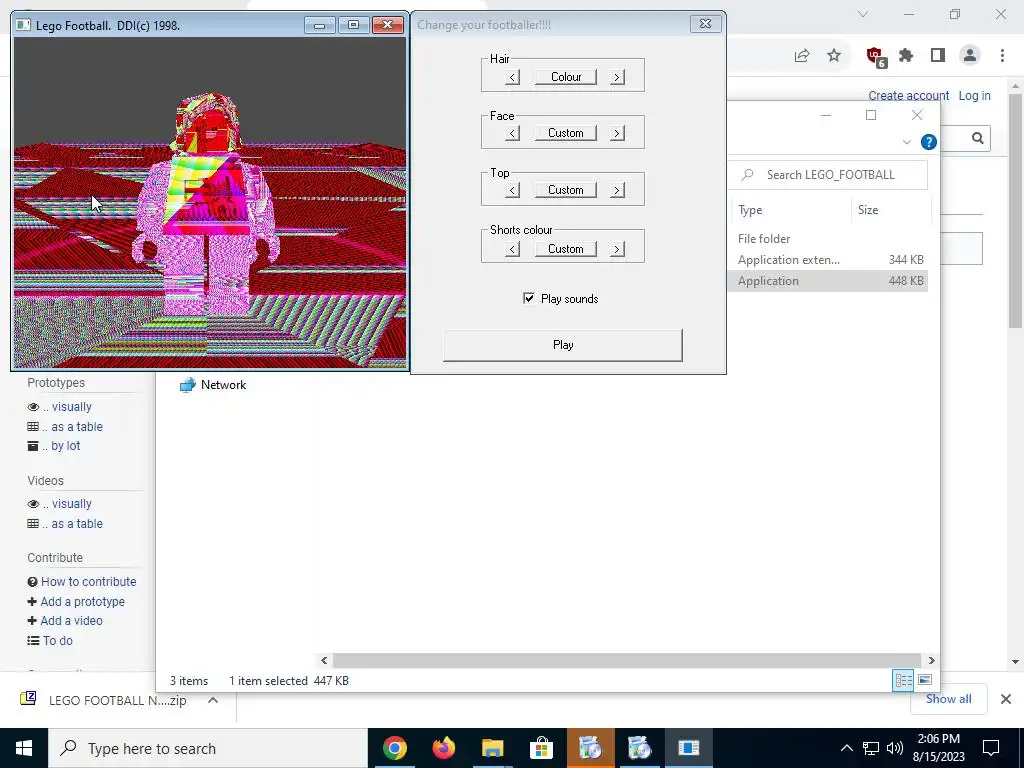Open File Explorer from the taskbar
This screenshot has width=1024, height=768.
(492, 748)
